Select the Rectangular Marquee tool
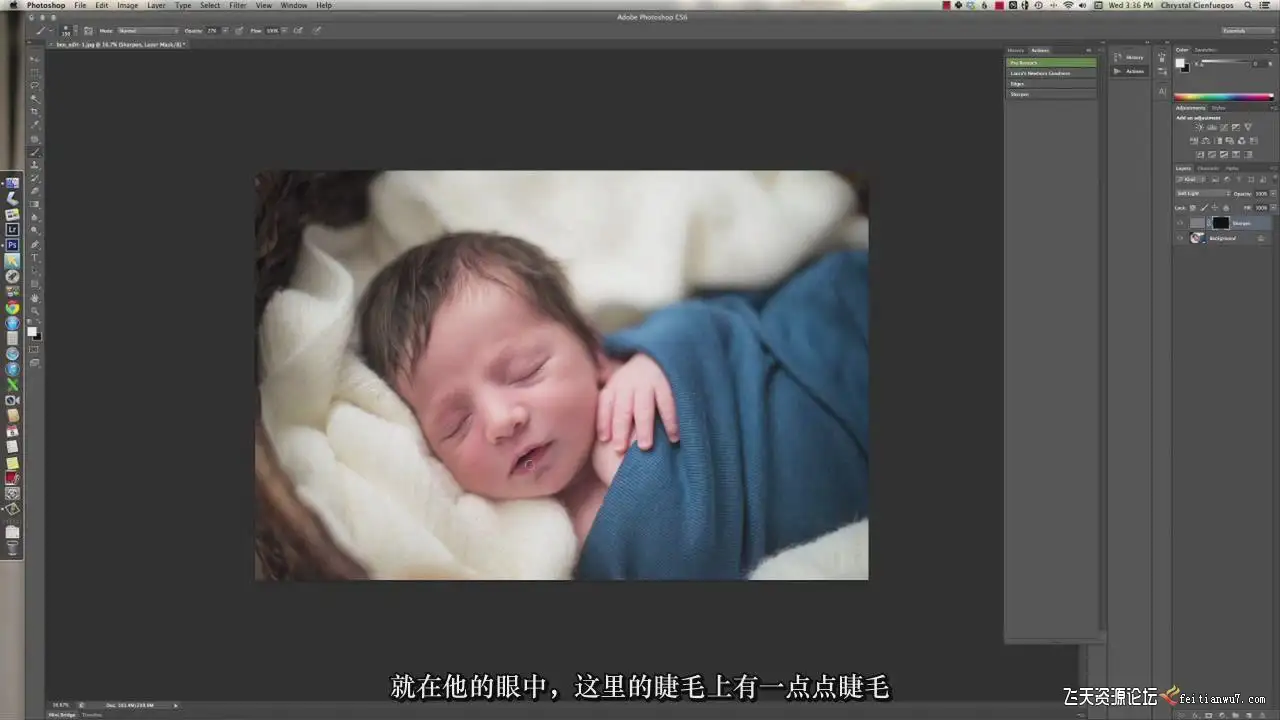Image resolution: width=1280 pixels, height=720 pixels. (x=35, y=71)
